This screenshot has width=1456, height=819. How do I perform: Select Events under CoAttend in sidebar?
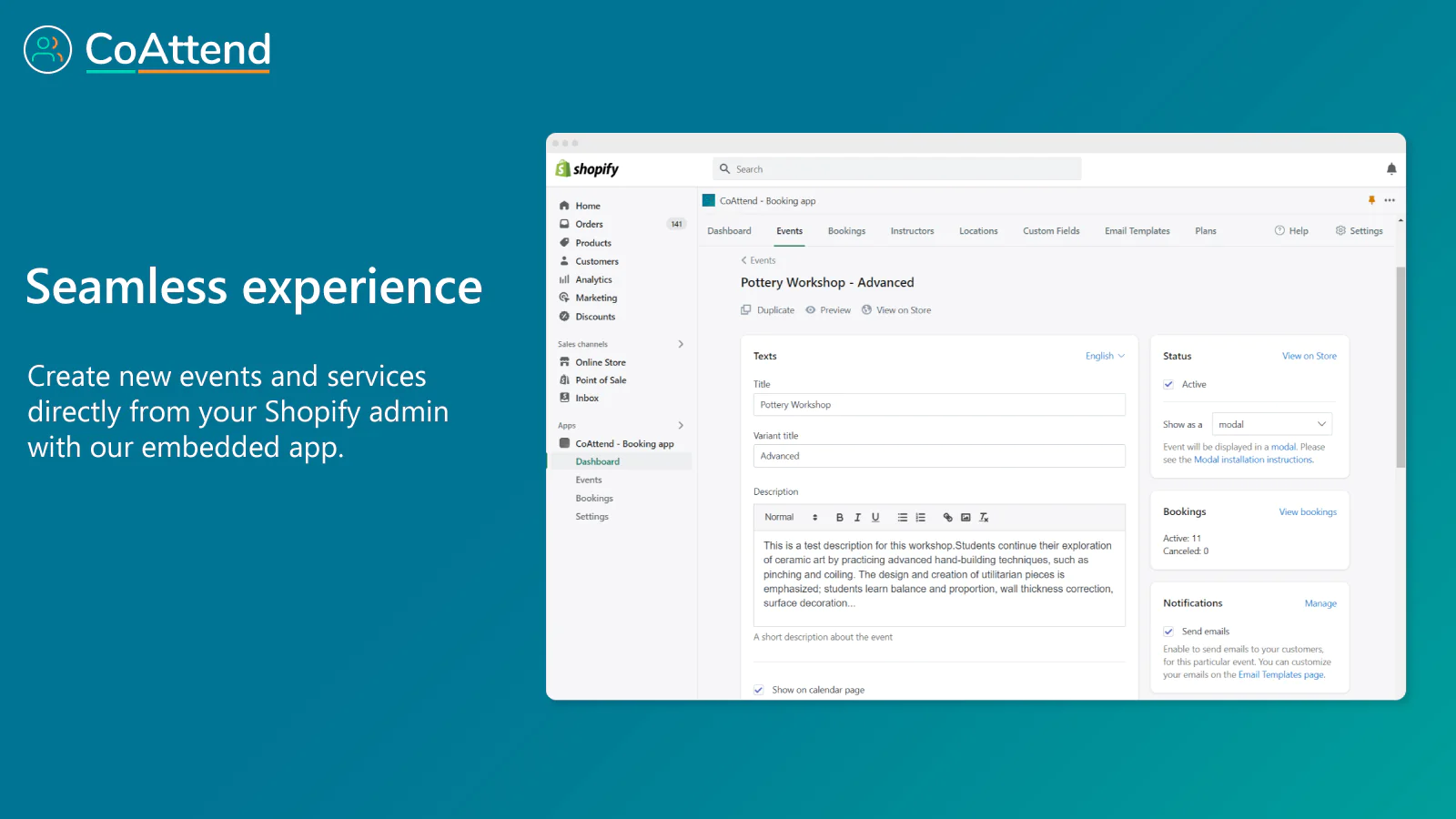589,480
